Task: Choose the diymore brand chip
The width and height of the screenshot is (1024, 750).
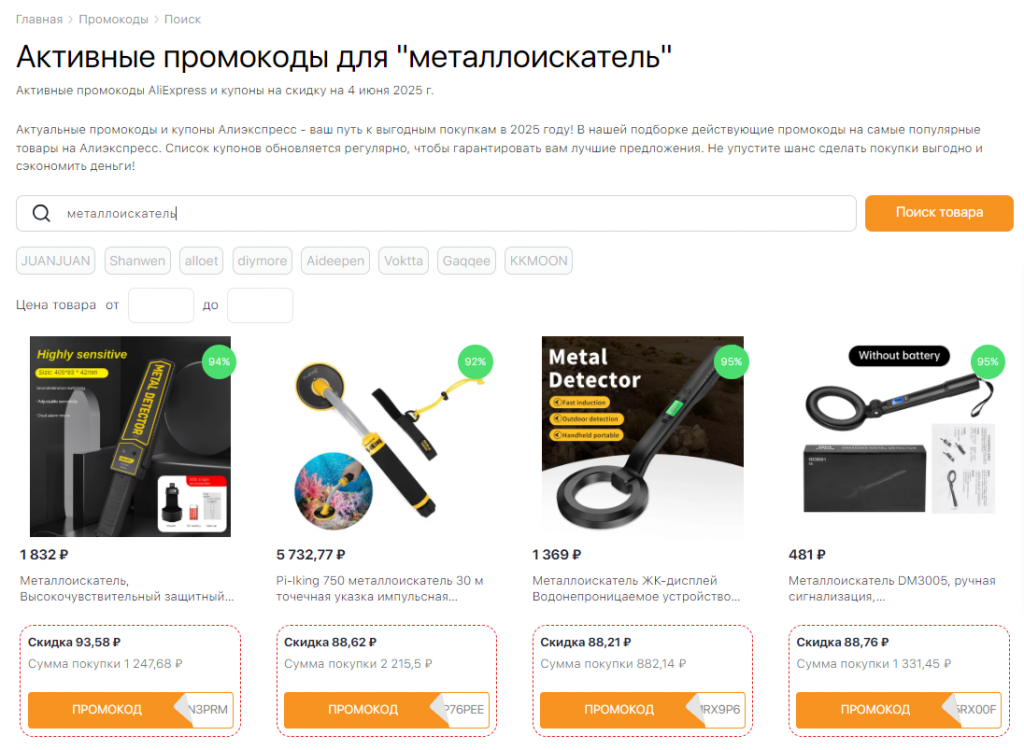Action: coord(262,261)
